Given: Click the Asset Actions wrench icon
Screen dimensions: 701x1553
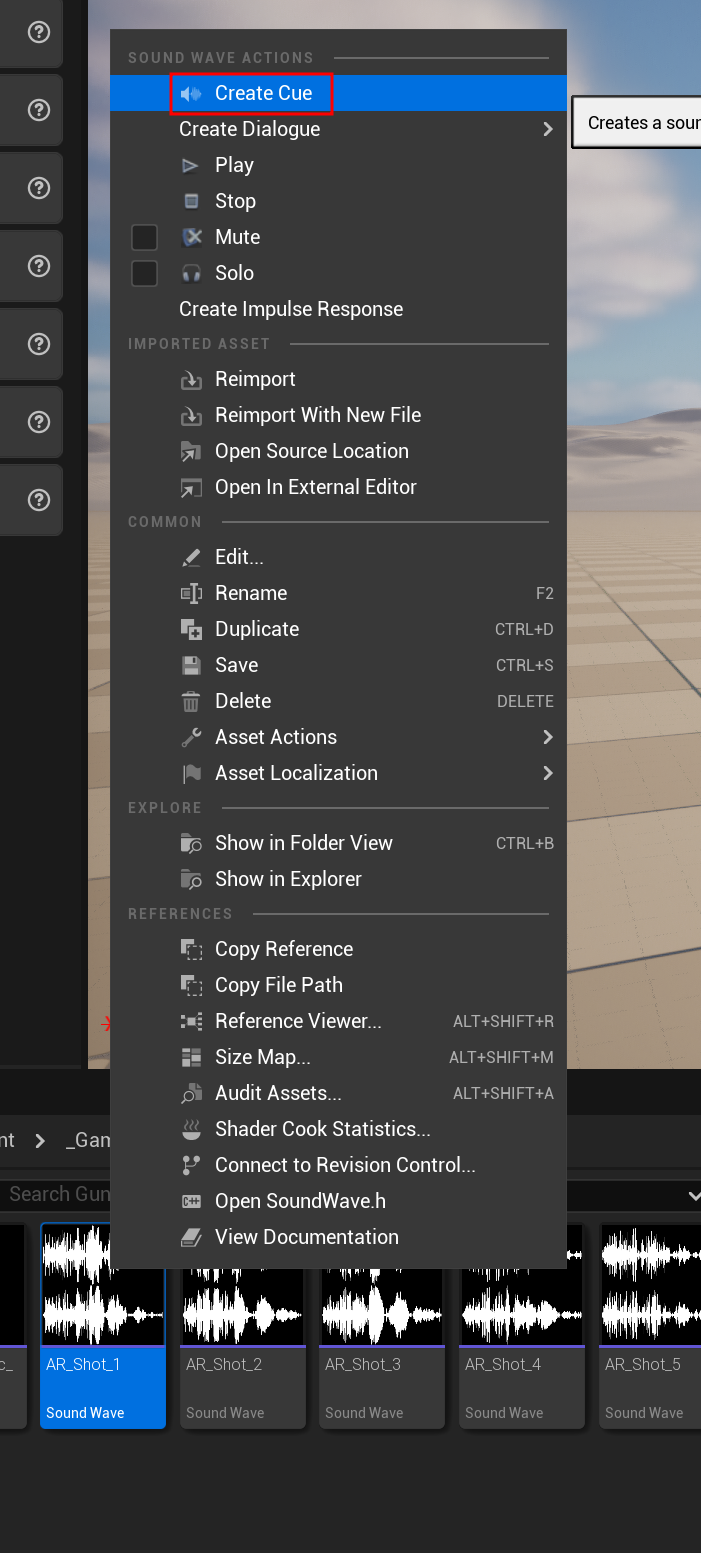Looking at the screenshot, I should (x=191, y=738).
